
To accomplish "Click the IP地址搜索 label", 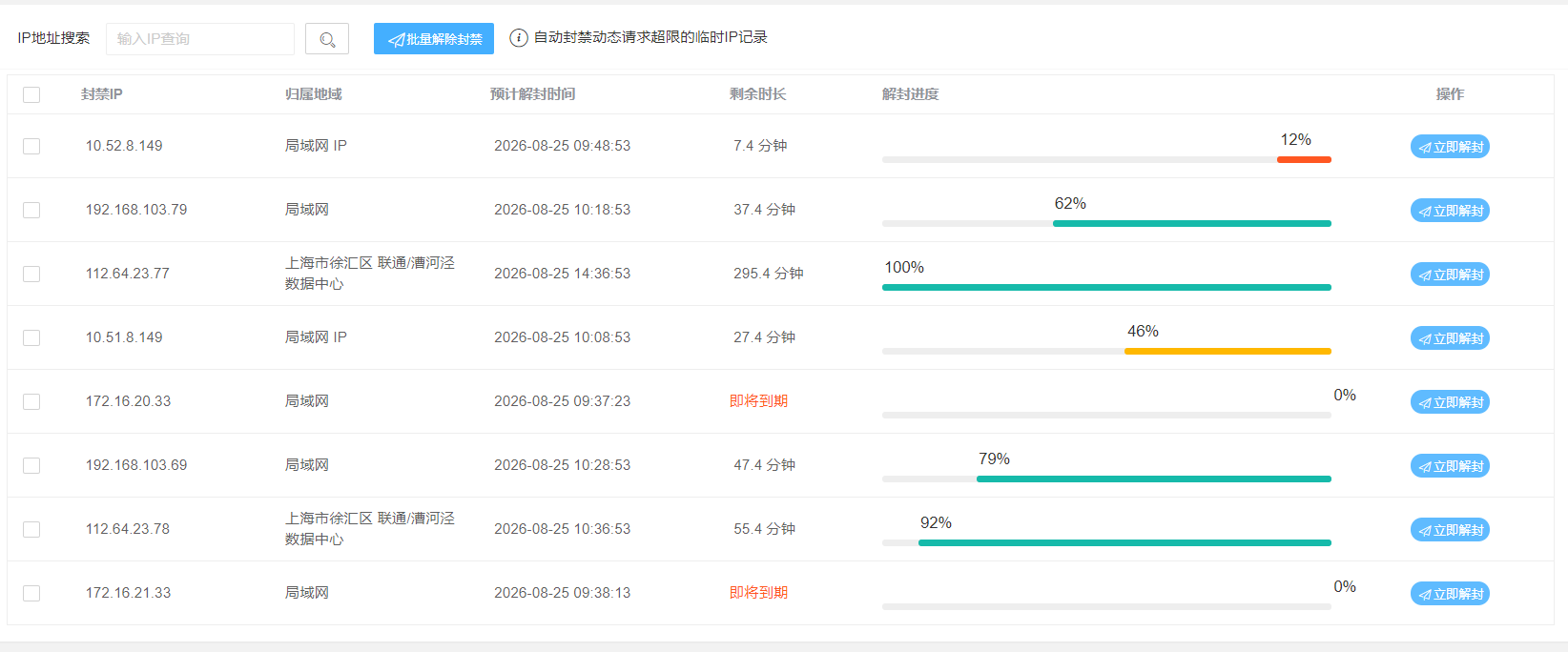I will (x=53, y=38).
